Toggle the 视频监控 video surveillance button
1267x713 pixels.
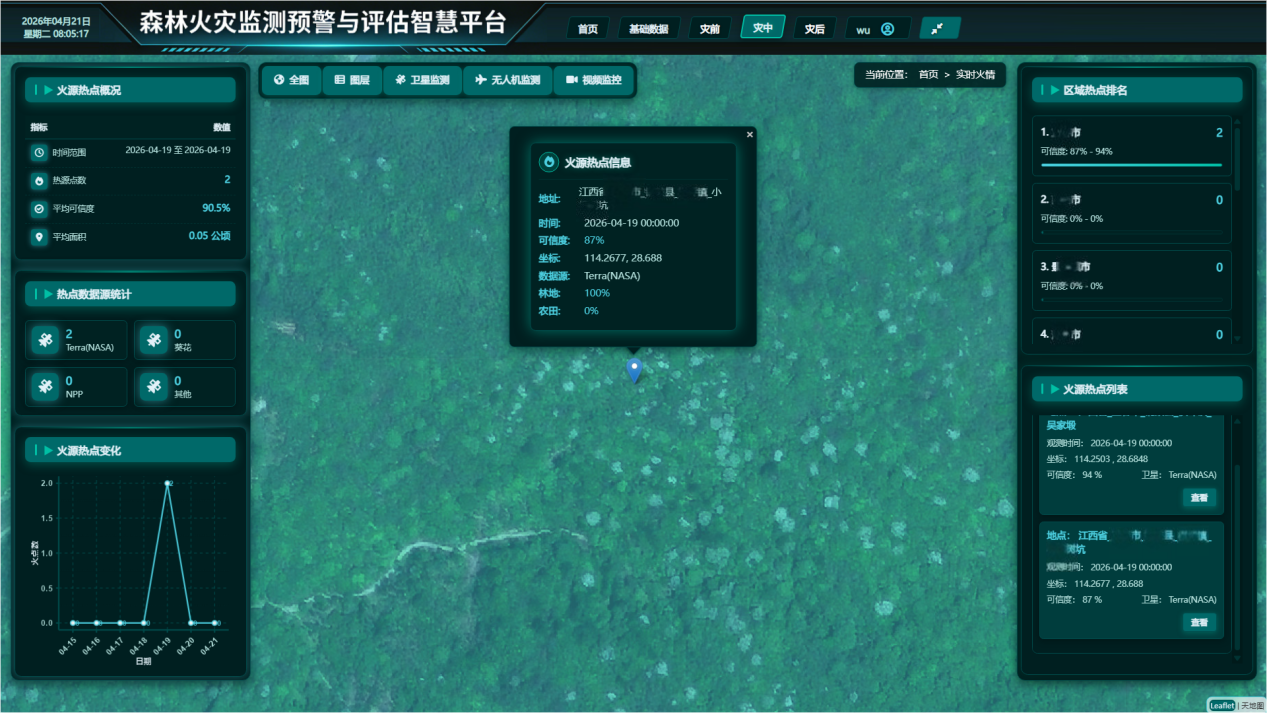click(594, 80)
